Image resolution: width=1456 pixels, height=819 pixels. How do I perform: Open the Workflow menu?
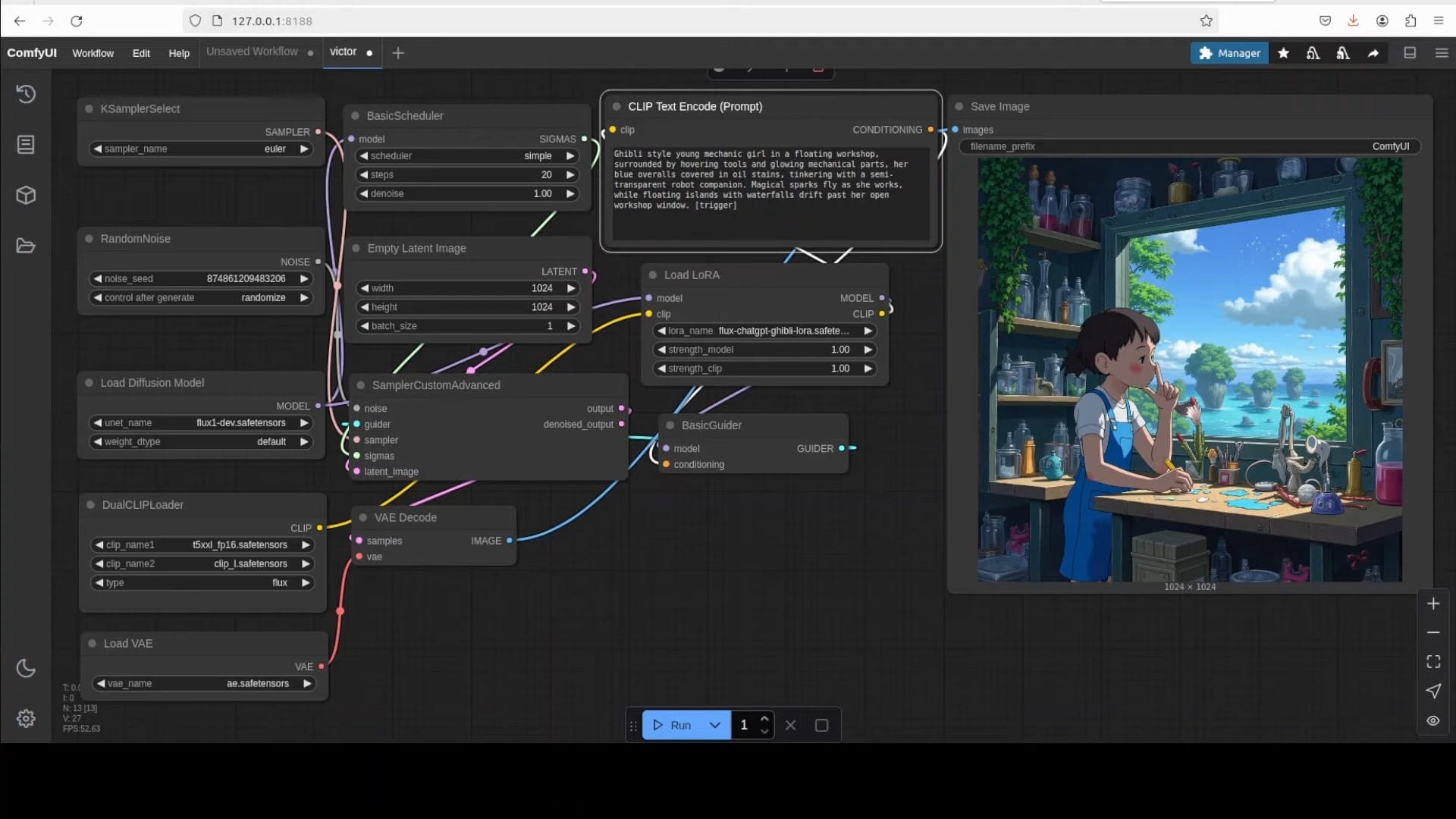coord(93,53)
